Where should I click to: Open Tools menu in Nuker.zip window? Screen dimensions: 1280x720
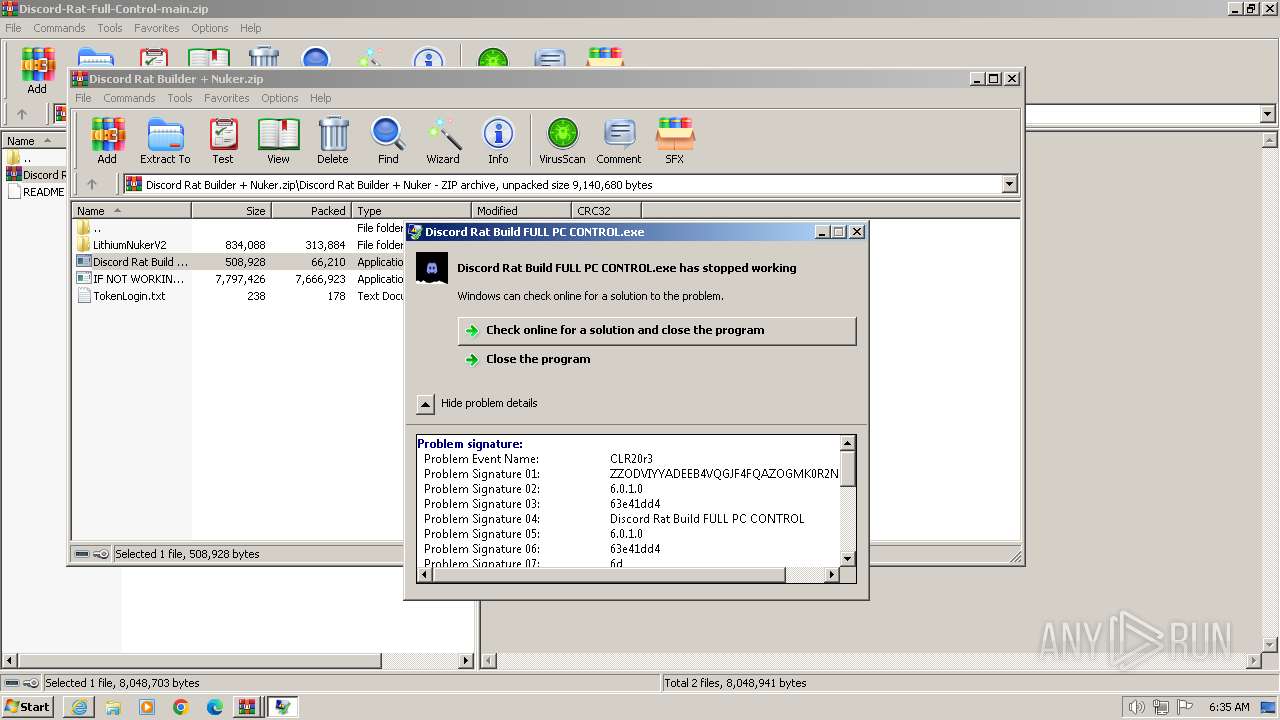coord(180,98)
